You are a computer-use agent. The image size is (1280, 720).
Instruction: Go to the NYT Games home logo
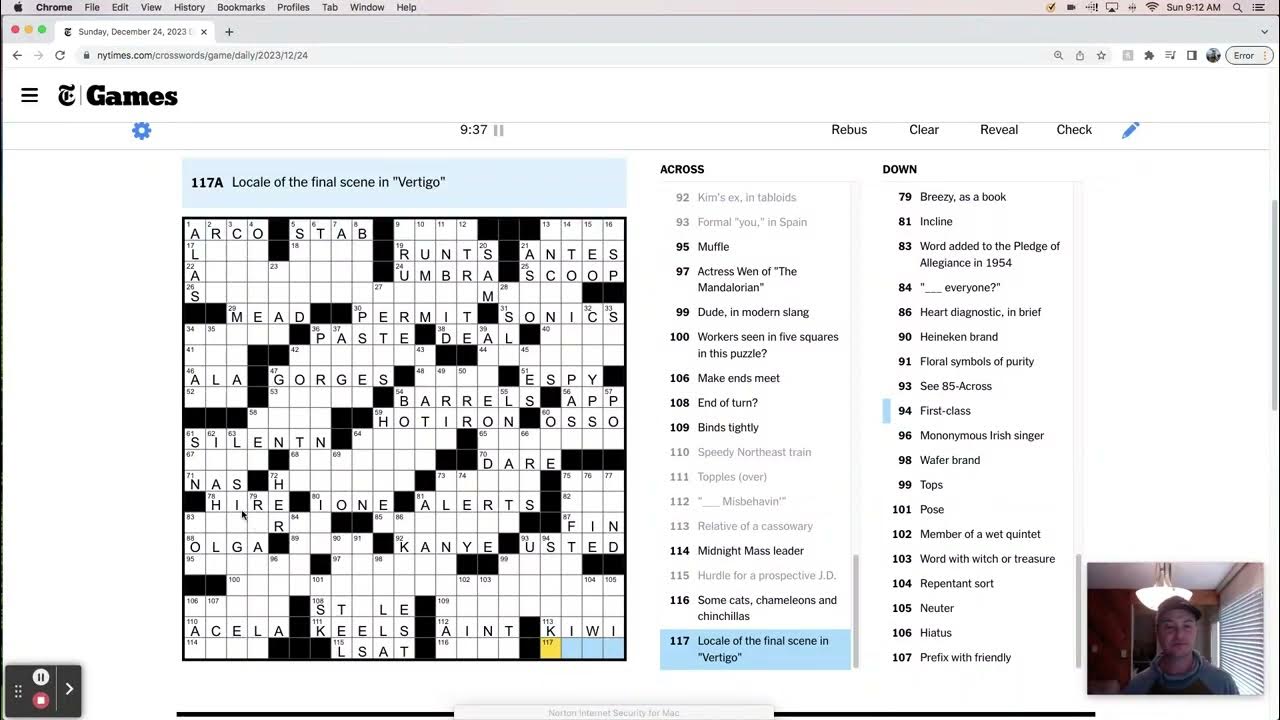117,96
